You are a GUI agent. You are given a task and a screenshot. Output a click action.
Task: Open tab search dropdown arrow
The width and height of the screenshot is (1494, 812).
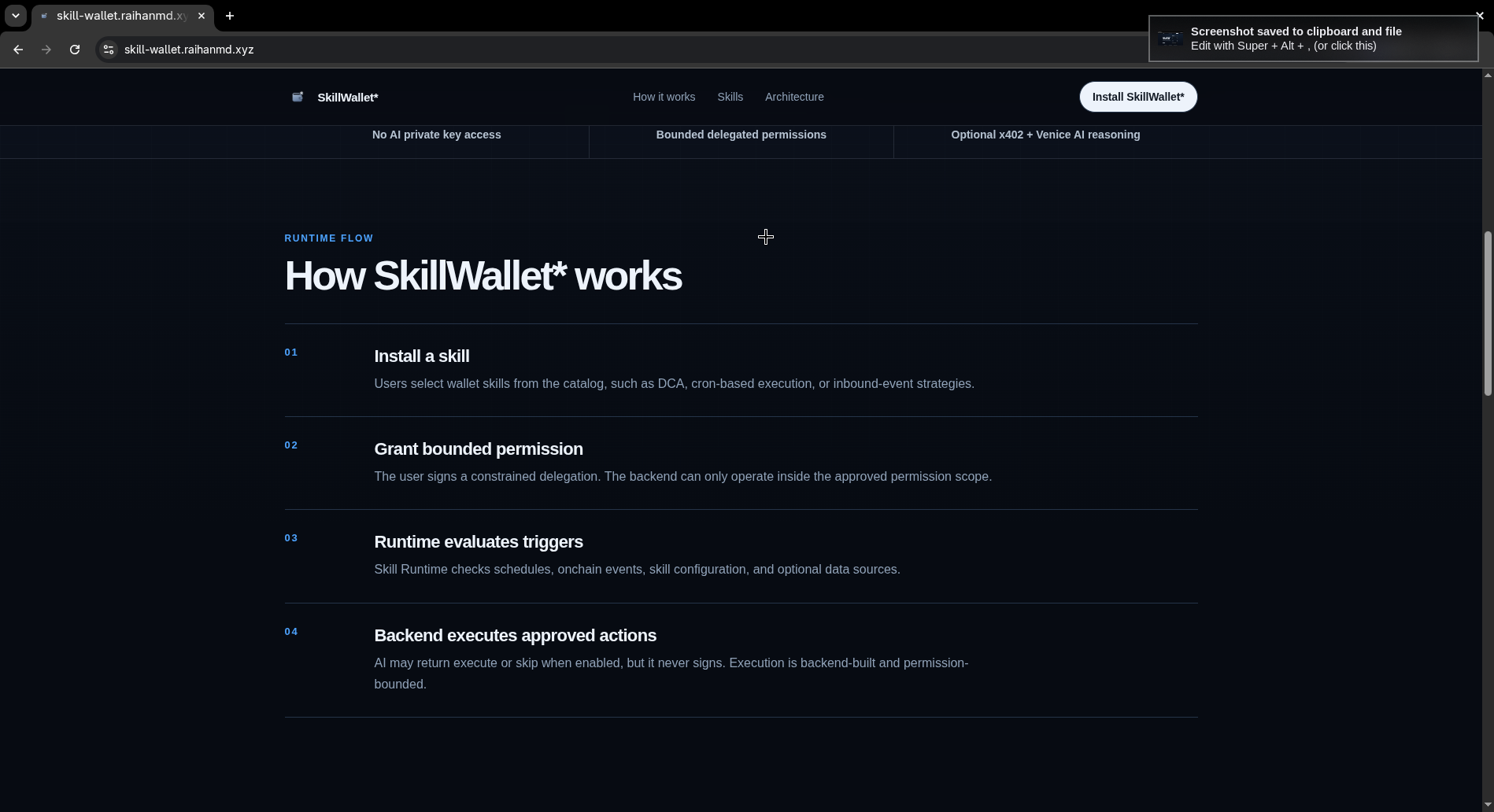pos(16,16)
